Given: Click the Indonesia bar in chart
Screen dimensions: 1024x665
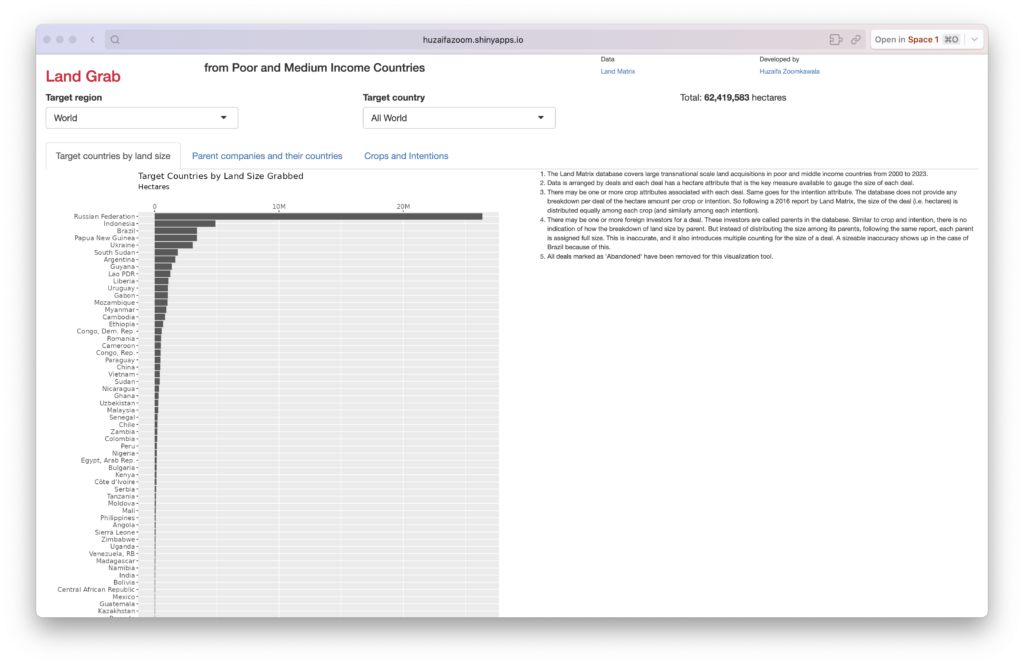Looking at the screenshot, I should (185, 224).
